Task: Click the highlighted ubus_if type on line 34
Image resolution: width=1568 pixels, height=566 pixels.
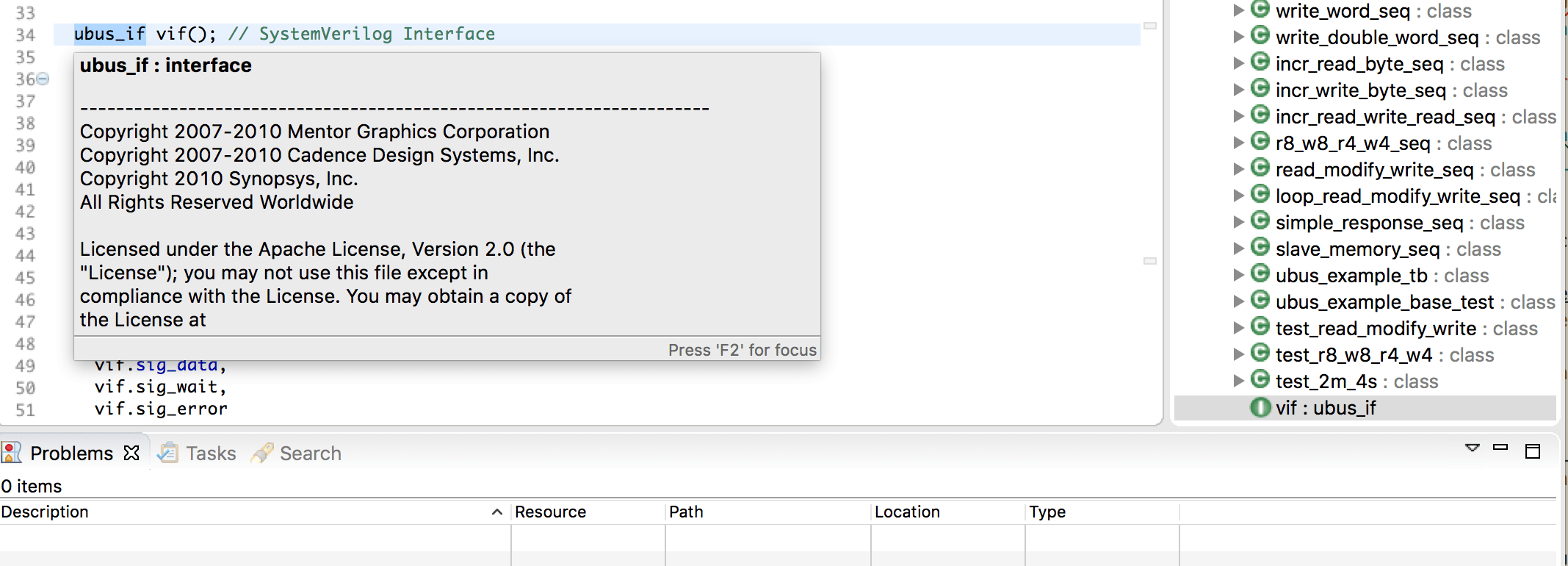Action: coord(109,34)
